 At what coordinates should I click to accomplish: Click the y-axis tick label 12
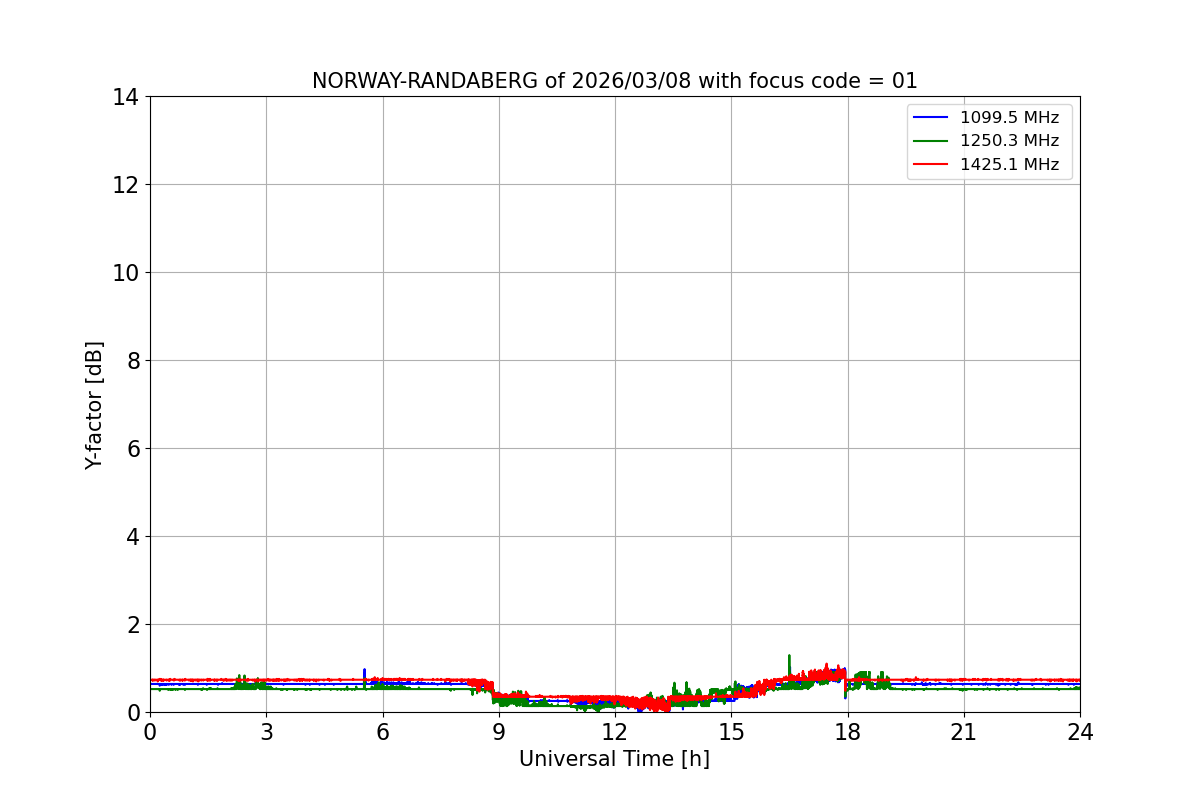tap(126, 185)
